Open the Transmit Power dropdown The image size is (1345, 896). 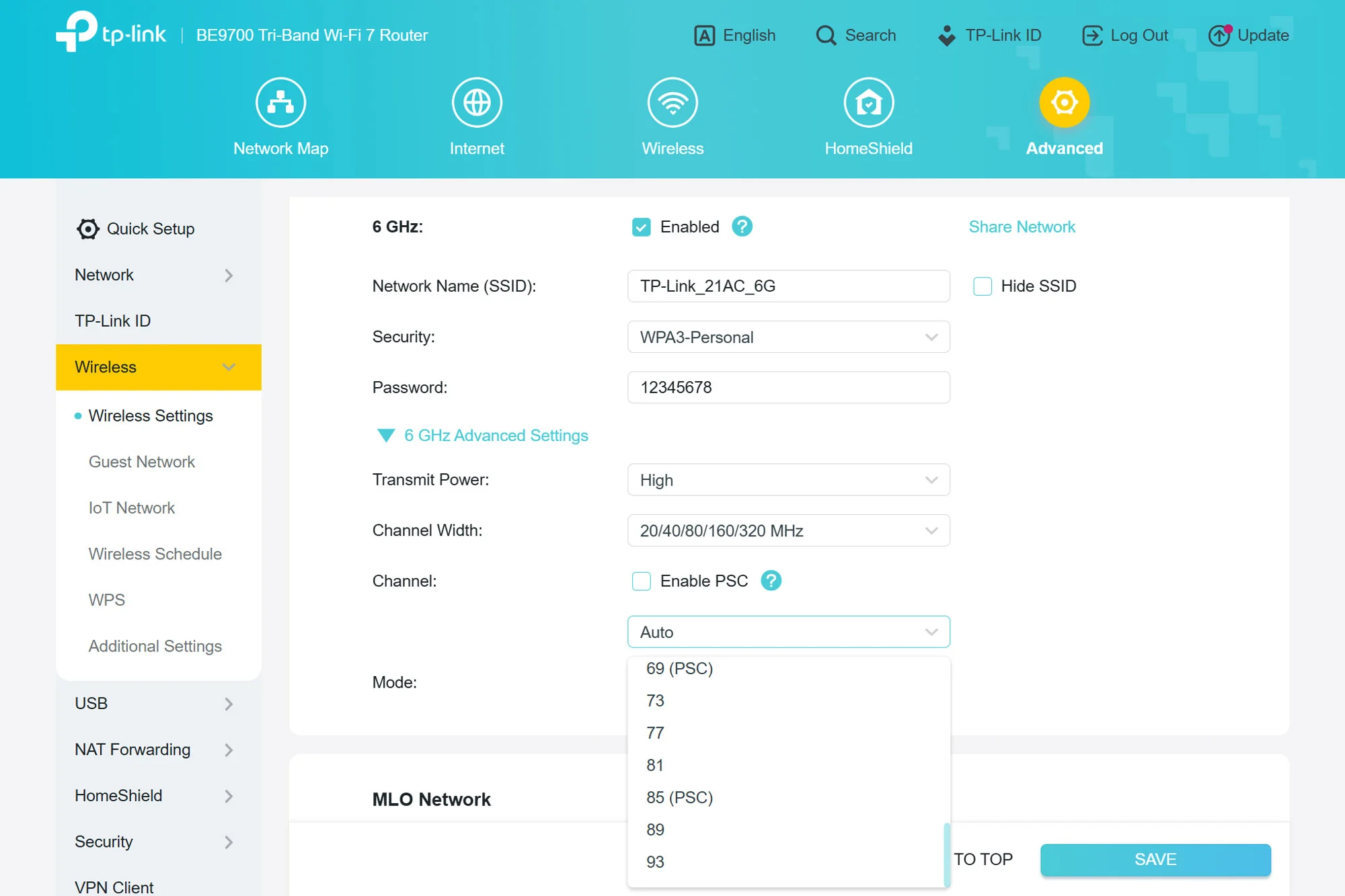point(789,480)
